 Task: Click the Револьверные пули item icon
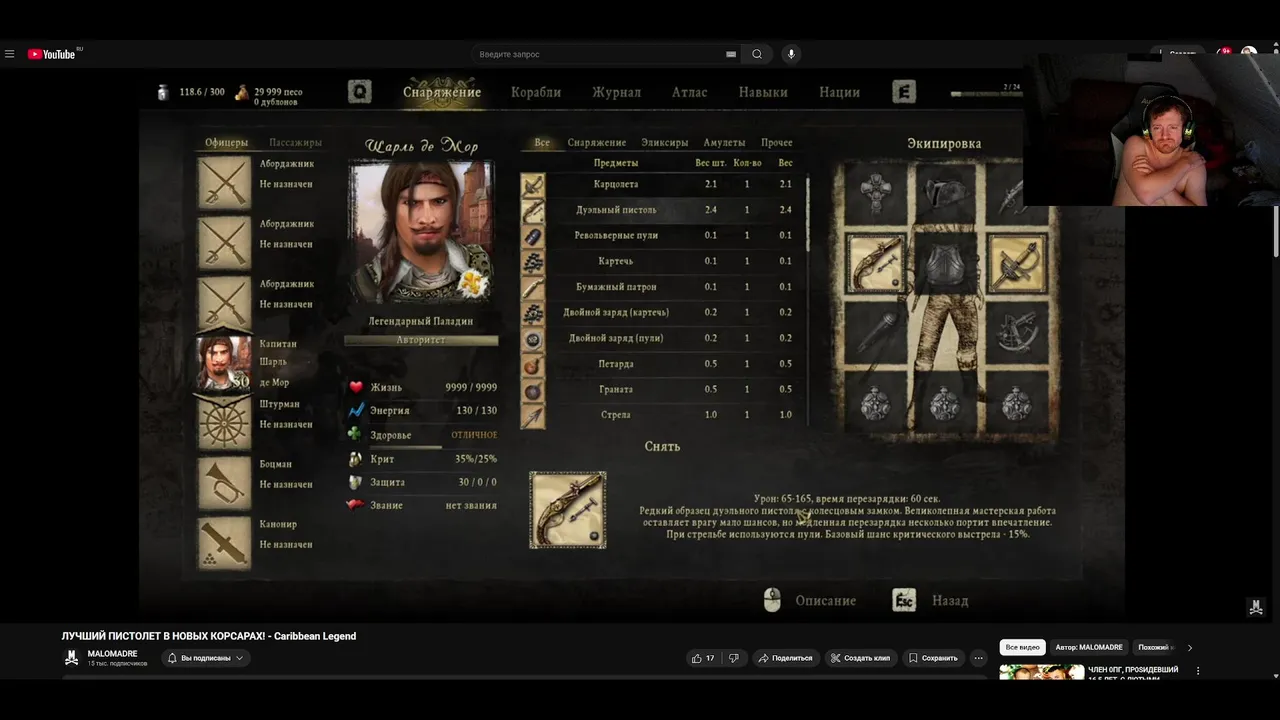(x=533, y=236)
